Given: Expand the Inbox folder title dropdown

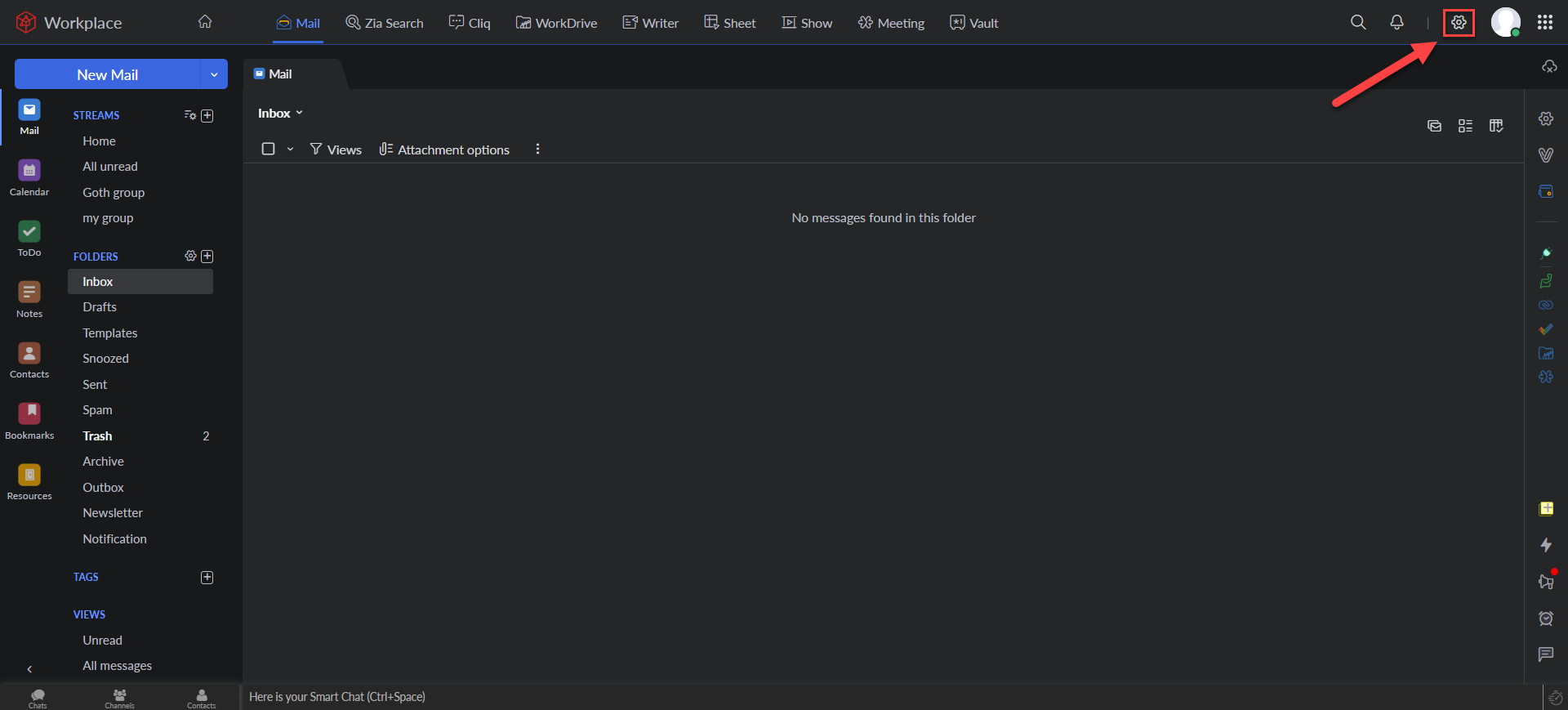Looking at the screenshot, I should (x=280, y=114).
